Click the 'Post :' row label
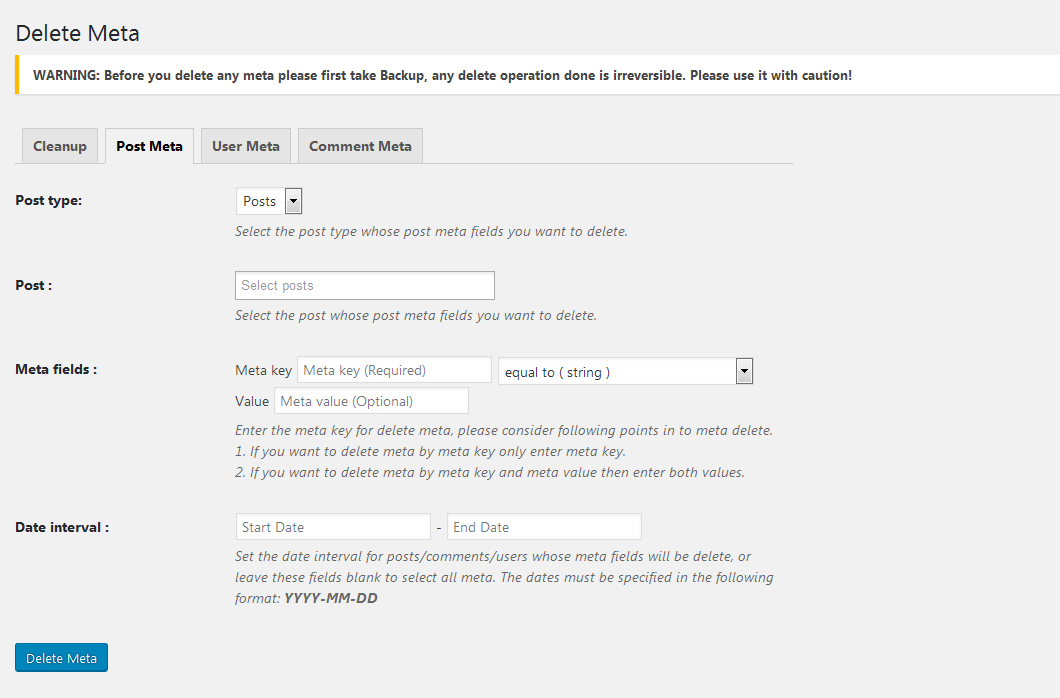 34,285
